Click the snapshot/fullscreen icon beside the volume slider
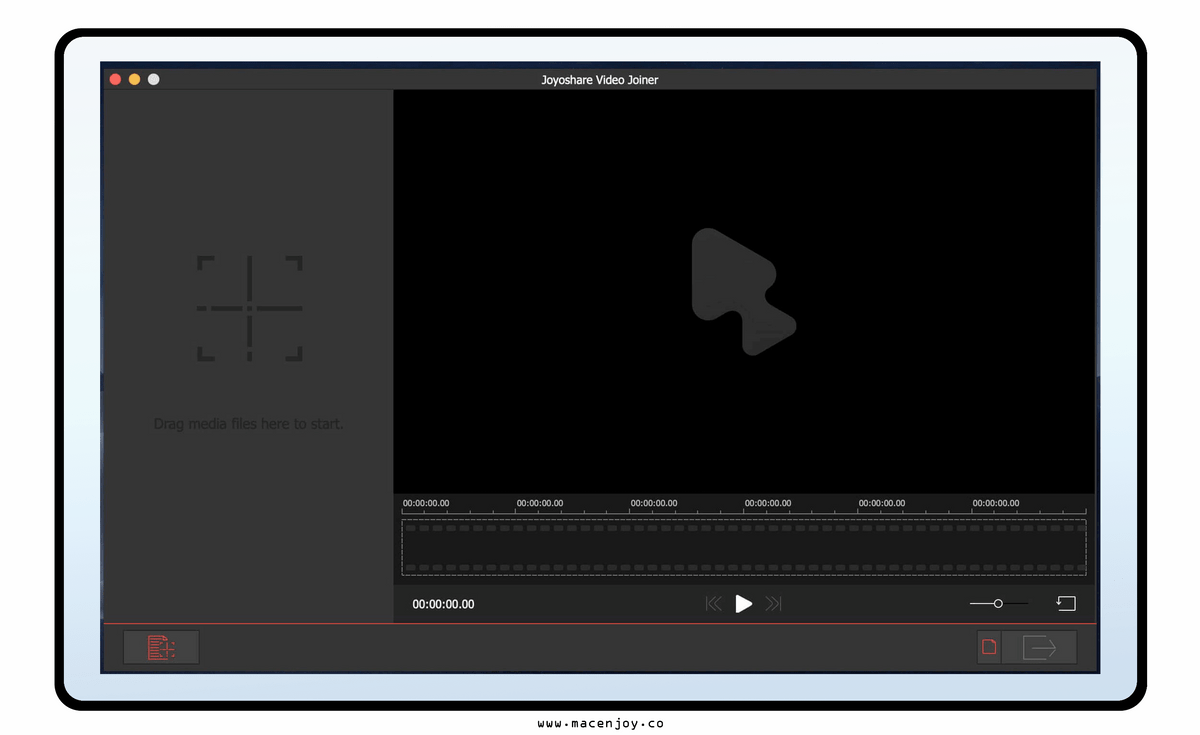The height and width of the screenshot is (735, 1200). click(x=1066, y=604)
